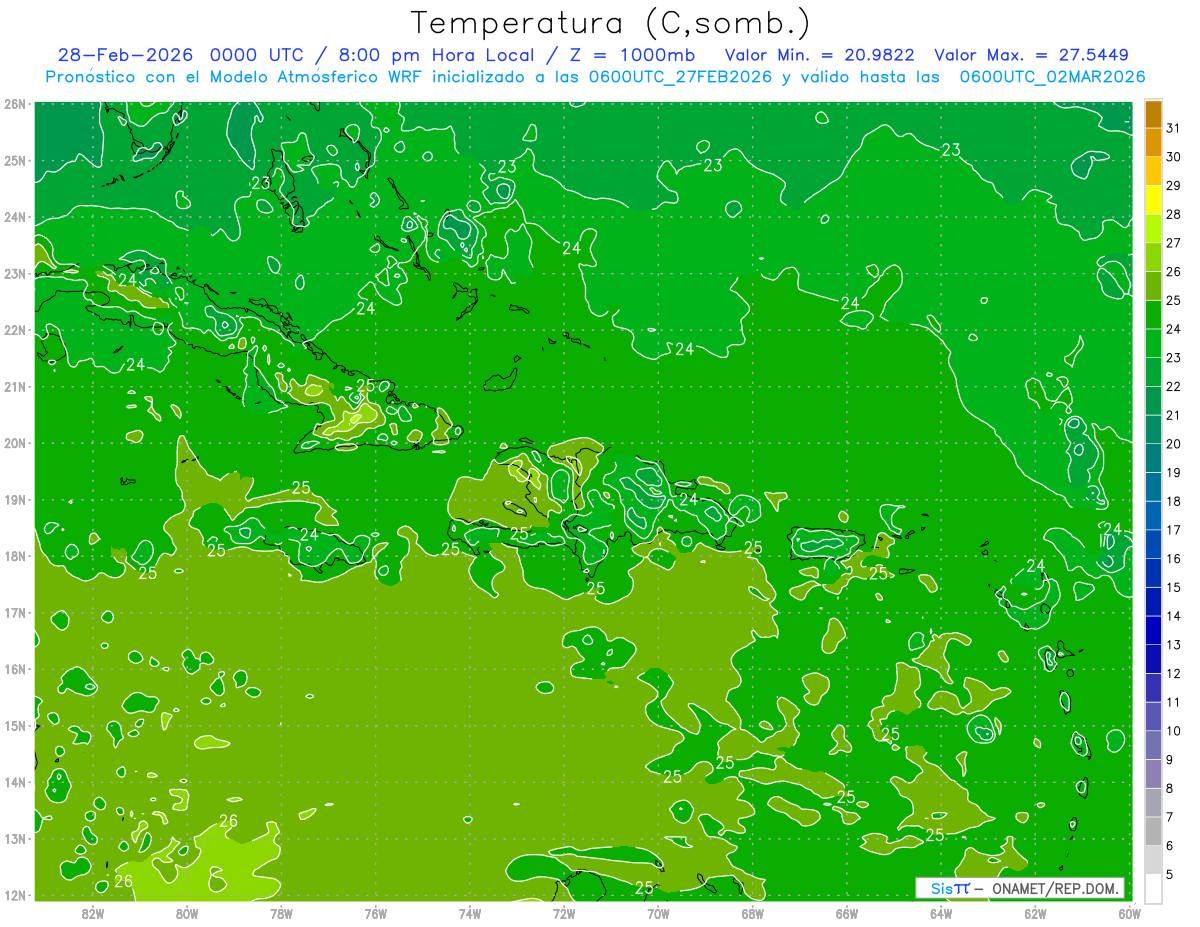
Task: Click the '14N' latitude axis label
Action: tap(15, 782)
